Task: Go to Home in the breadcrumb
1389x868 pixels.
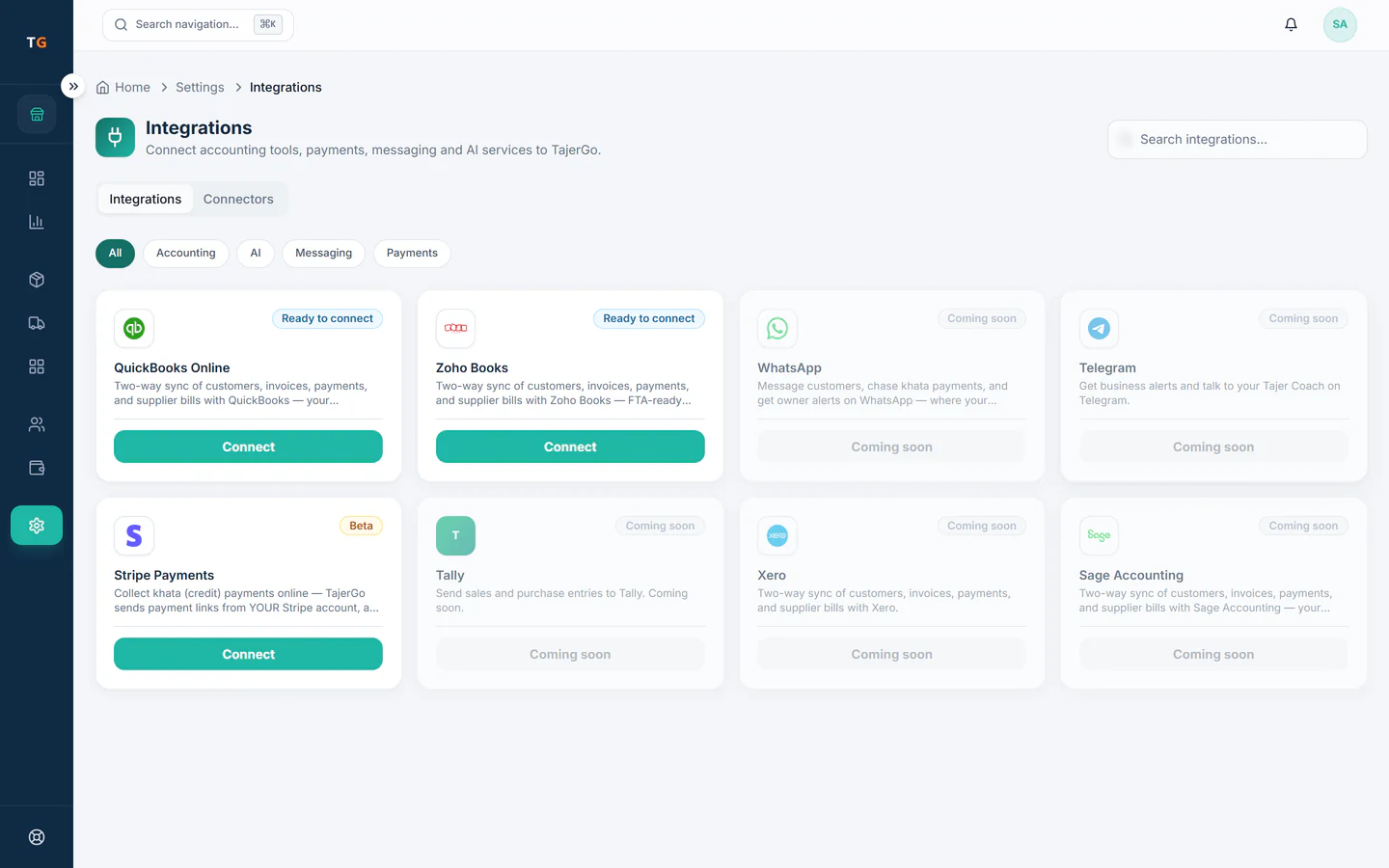Action: point(123,87)
